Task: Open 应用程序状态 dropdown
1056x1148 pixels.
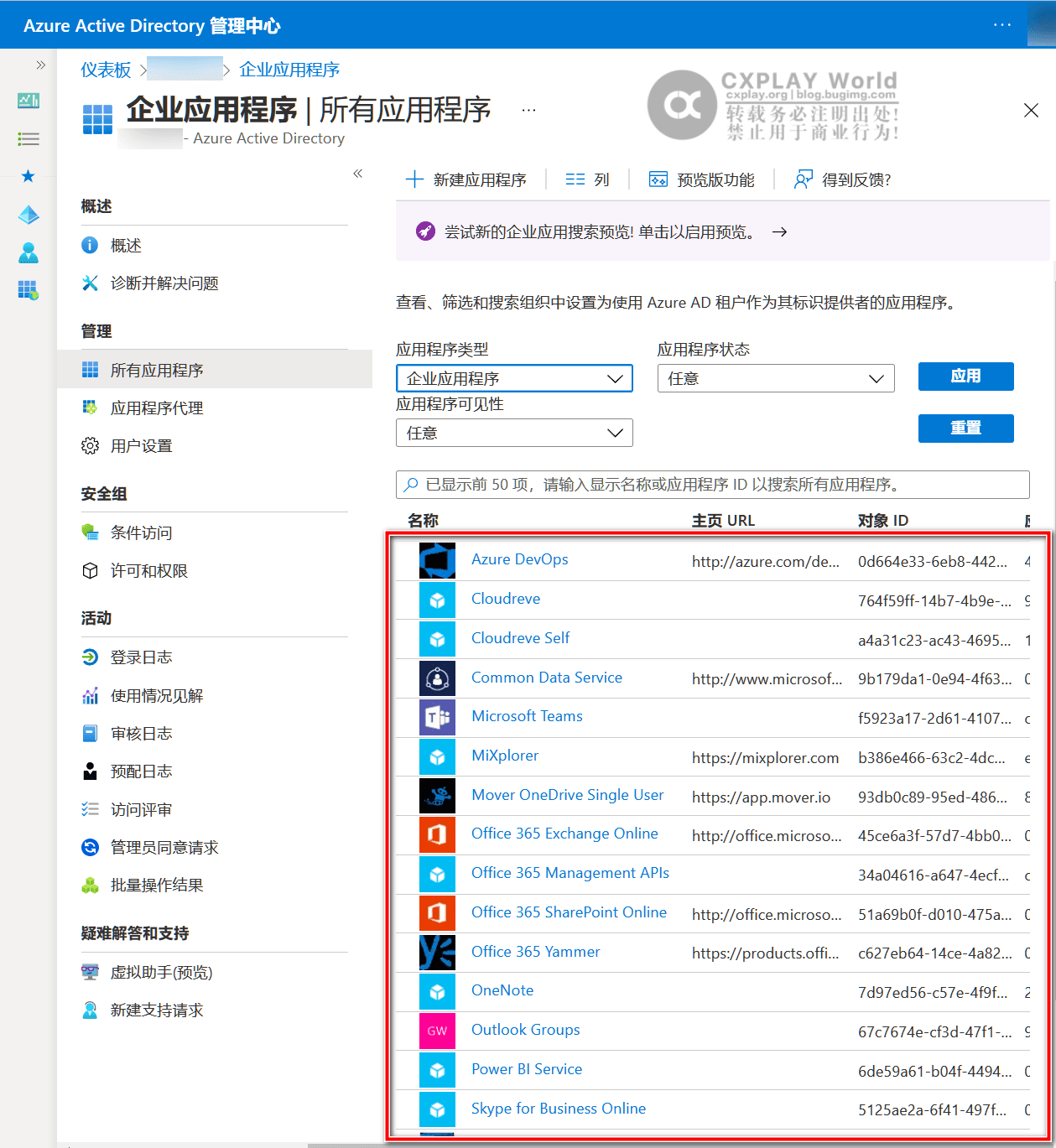Action: [x=776, y=378]
